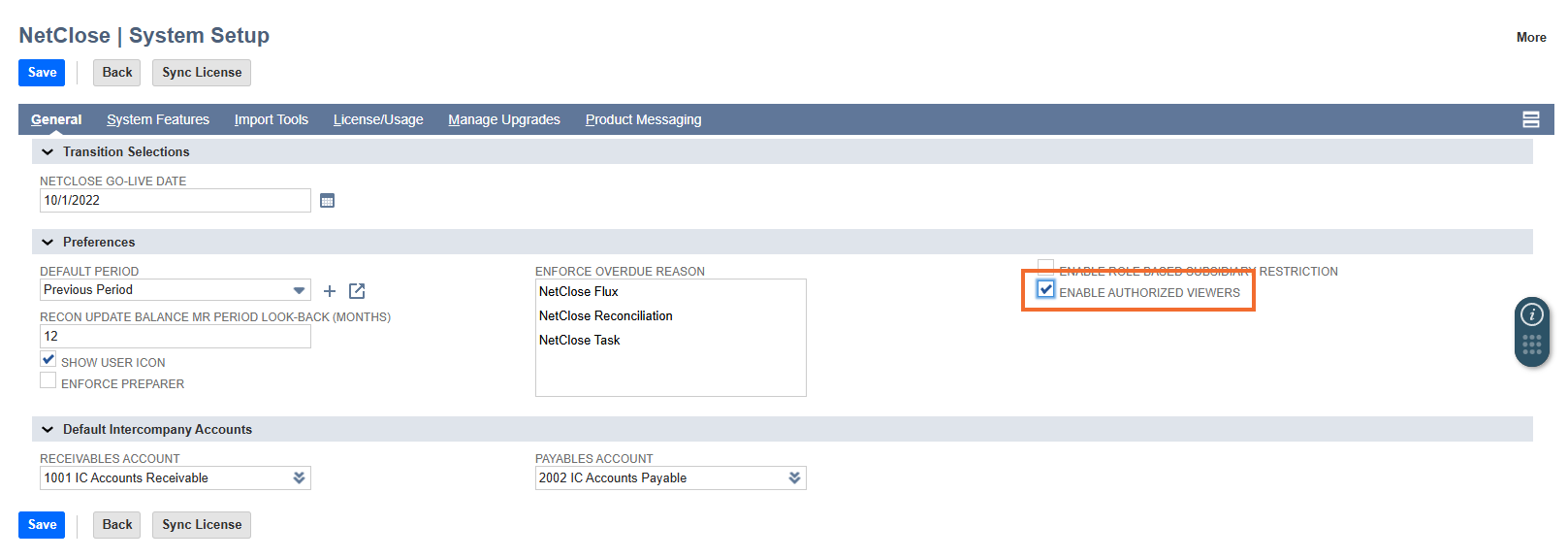Uncheck Enable Authorized Viewers
The width and height of the screenshot is (1568, 559).
coord(1046,289)
